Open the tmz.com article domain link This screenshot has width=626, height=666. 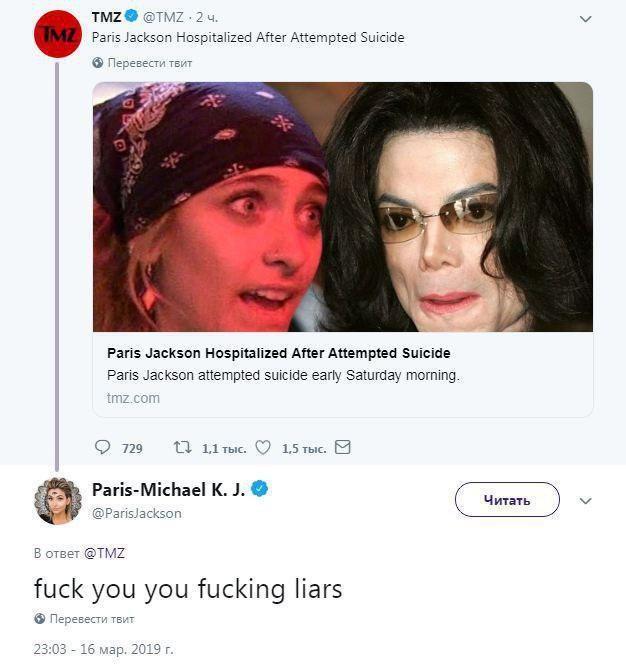[x=133, y=398]
